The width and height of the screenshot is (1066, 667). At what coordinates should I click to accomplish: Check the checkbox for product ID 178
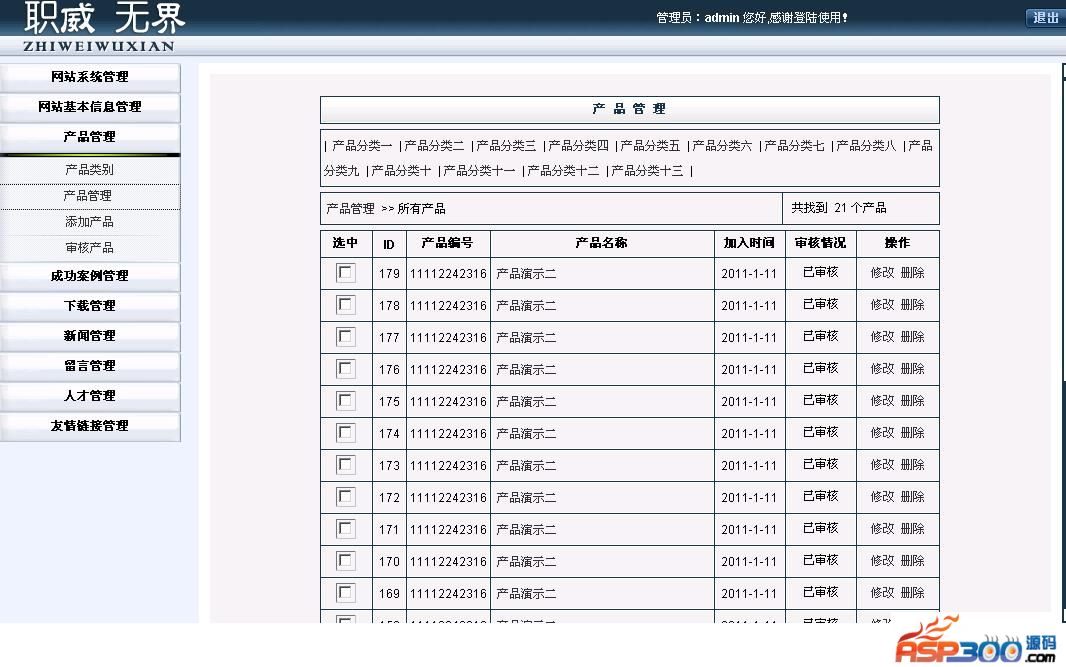coord(345,305)
